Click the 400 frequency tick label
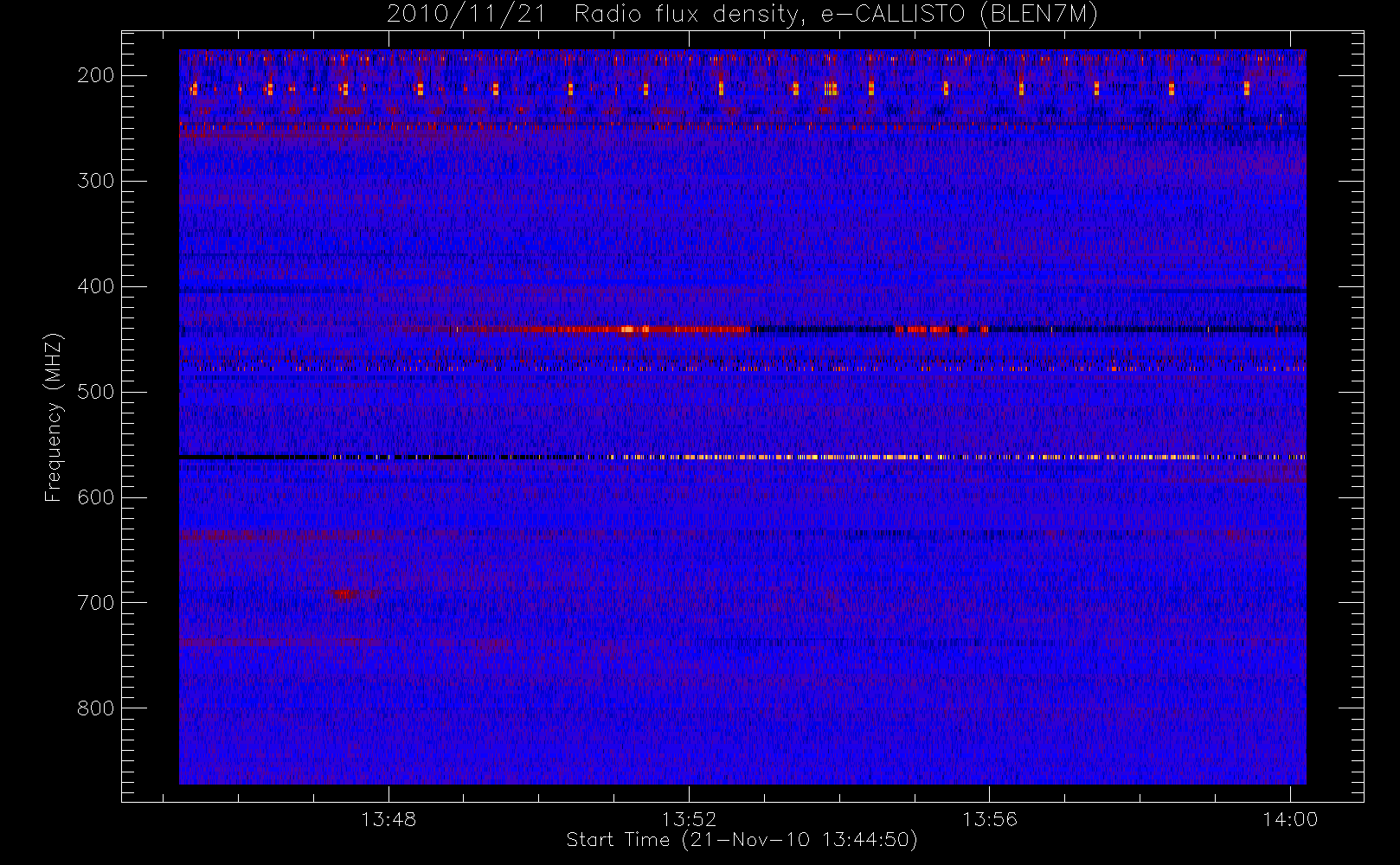Viewport: 1400px width, 865px height. (96, 286)
